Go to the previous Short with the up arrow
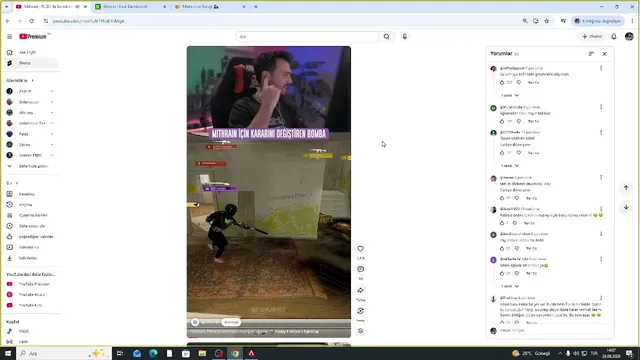This screenshot has height=360, width=640. 626,188
